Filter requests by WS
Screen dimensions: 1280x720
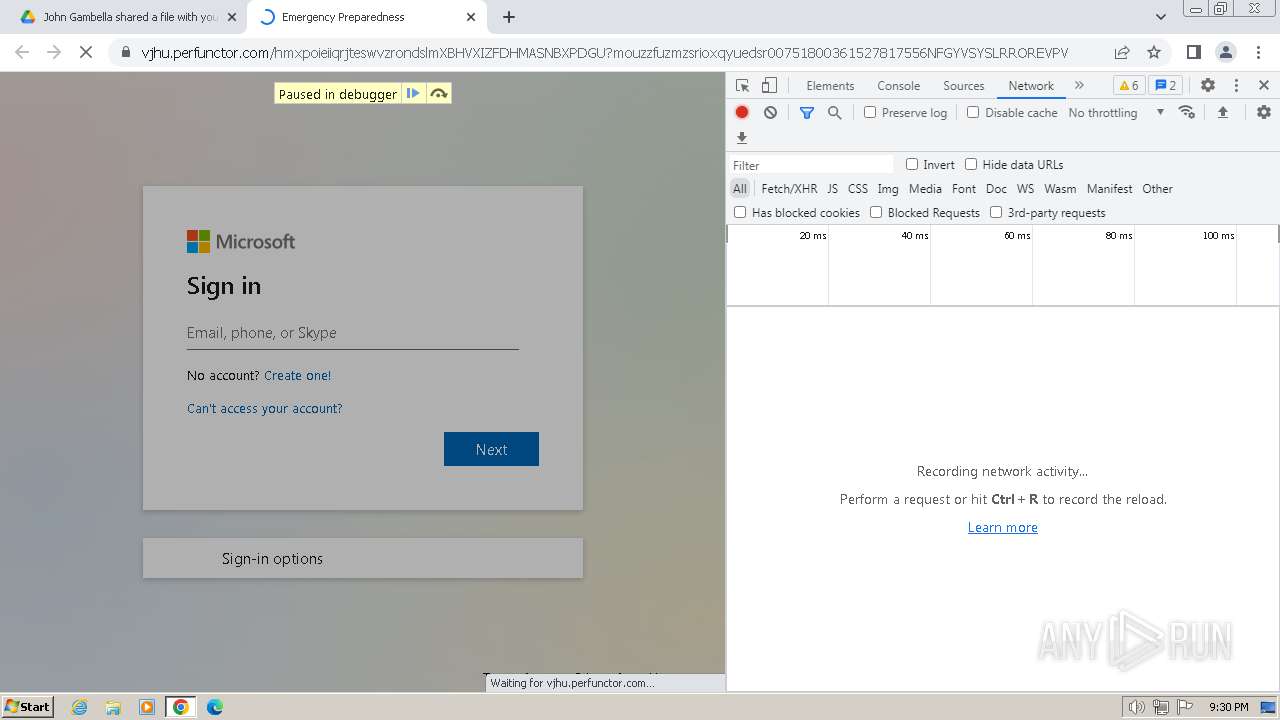tap(1025, 189)
